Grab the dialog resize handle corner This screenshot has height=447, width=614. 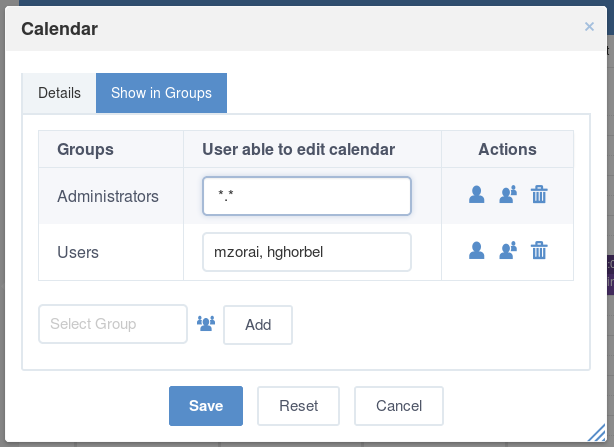coord(597,433)
